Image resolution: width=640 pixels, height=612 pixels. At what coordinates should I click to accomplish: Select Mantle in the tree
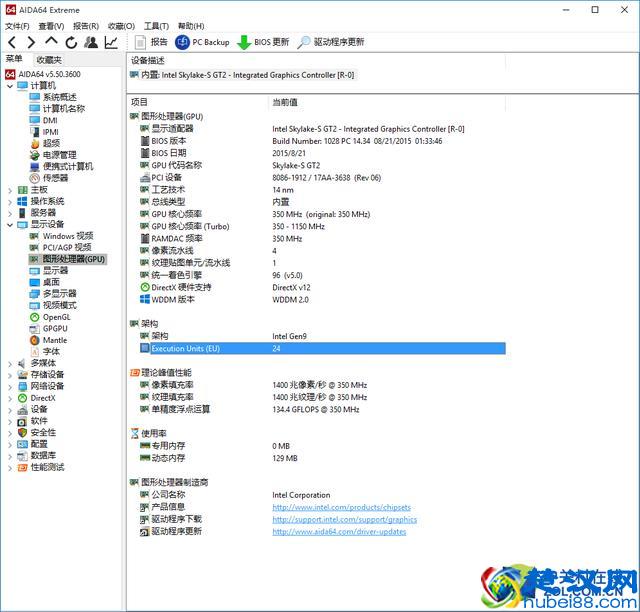48,340
